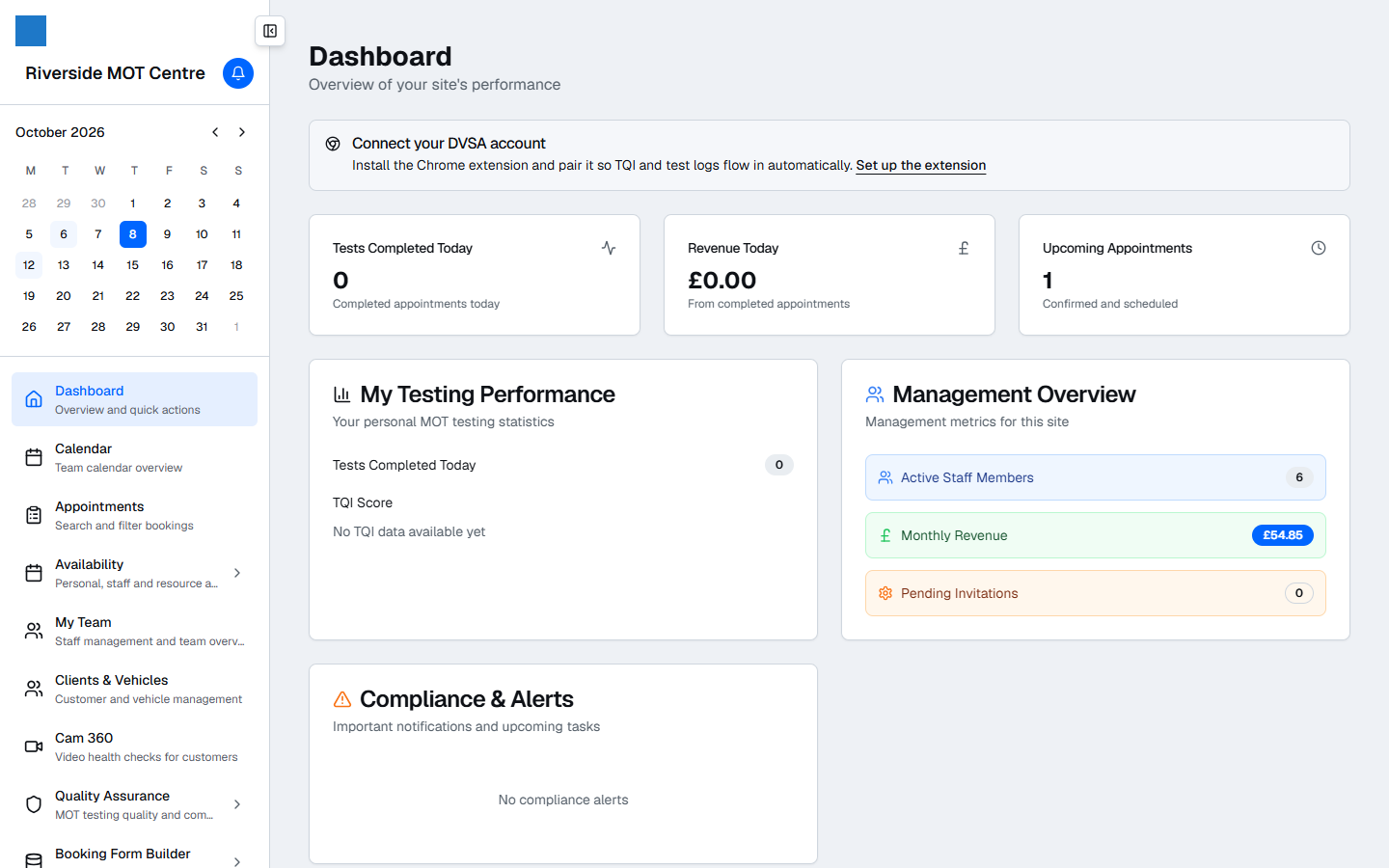Image resolution: width=1389 pixels, height=868 pixels.
Task: Select October 31 in the calendar
Action: 202,327
